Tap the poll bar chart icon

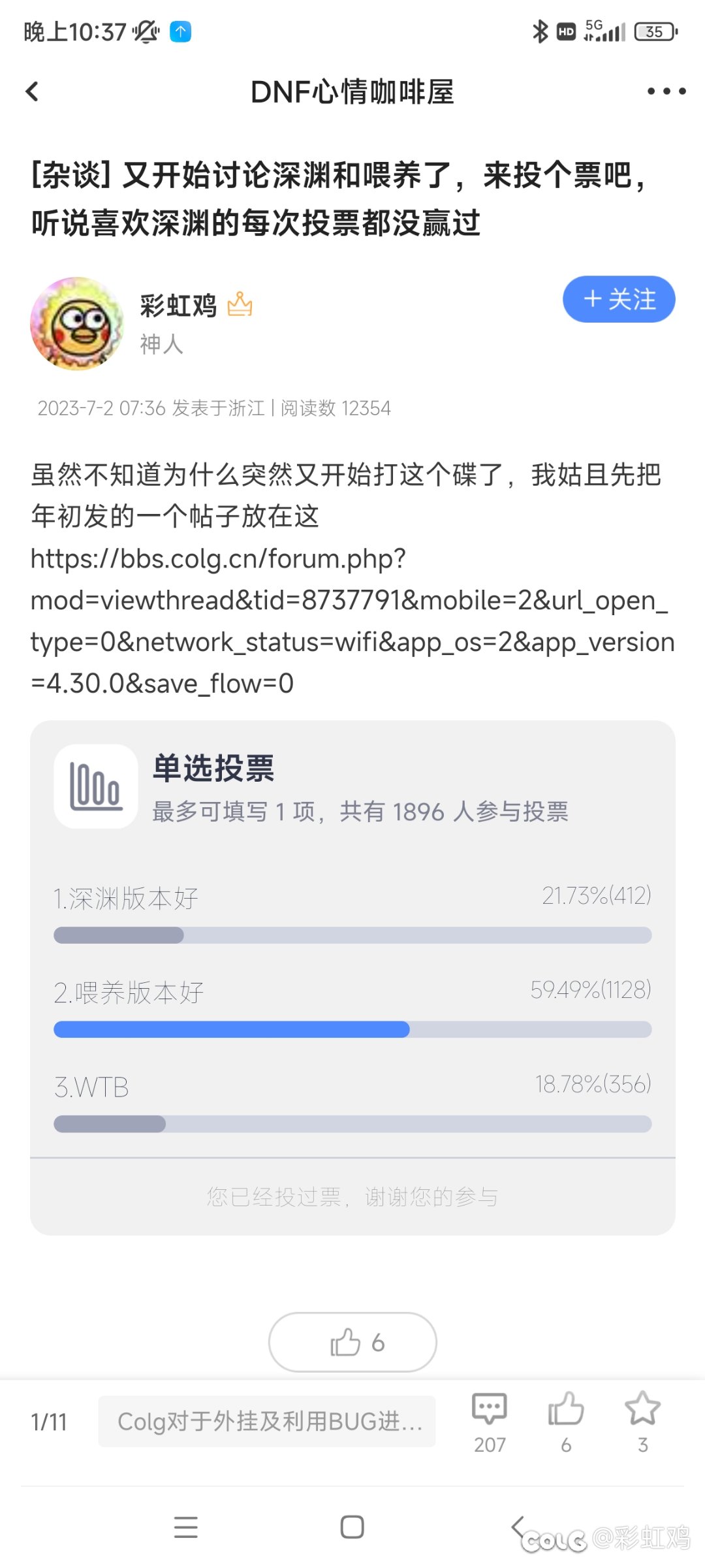click(x=96, y=786)
